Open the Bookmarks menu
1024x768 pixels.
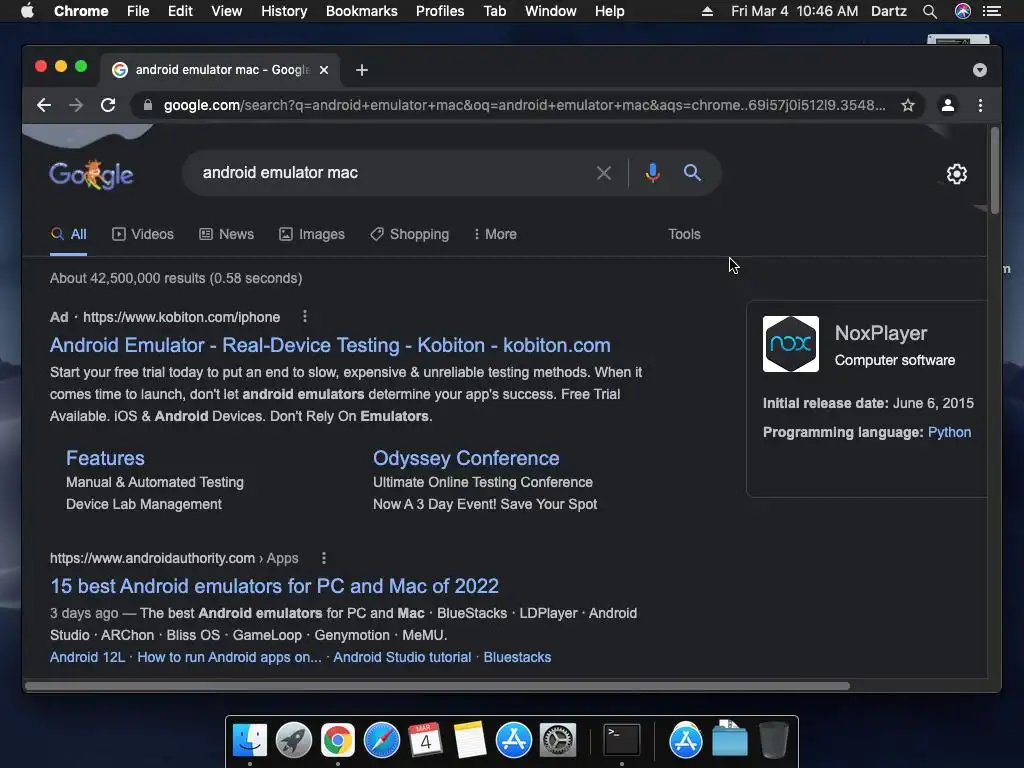(362, 11)
